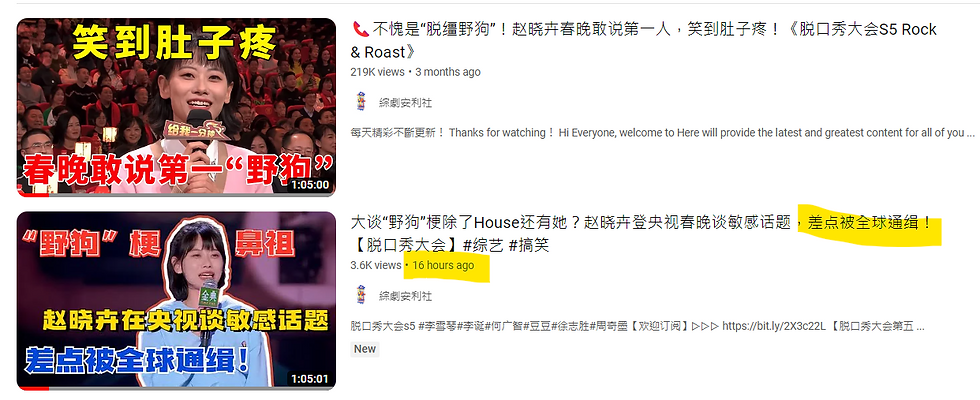
Task: Open channel avatar icon of the first video
Action: click(x=360, y=102)
